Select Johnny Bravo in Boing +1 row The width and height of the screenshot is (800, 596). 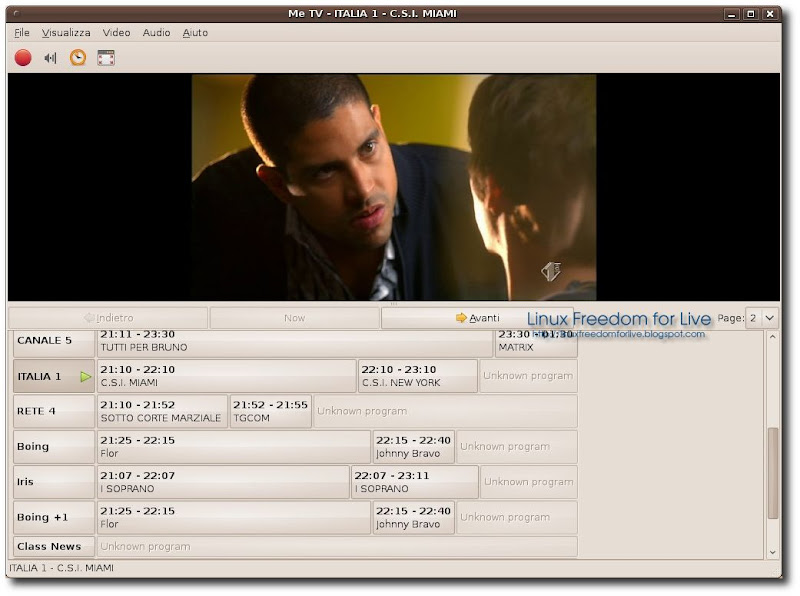pos(414,517)
